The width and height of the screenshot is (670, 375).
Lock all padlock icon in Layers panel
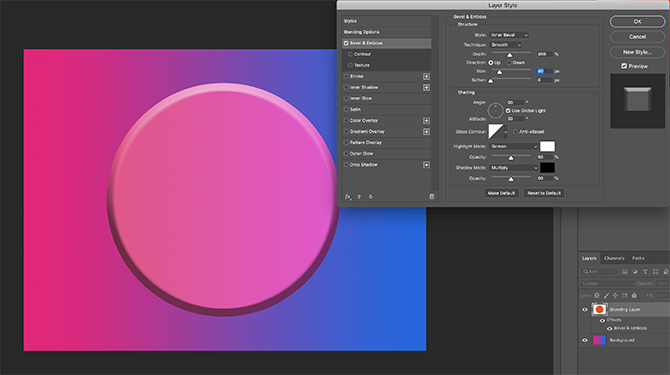634,295
